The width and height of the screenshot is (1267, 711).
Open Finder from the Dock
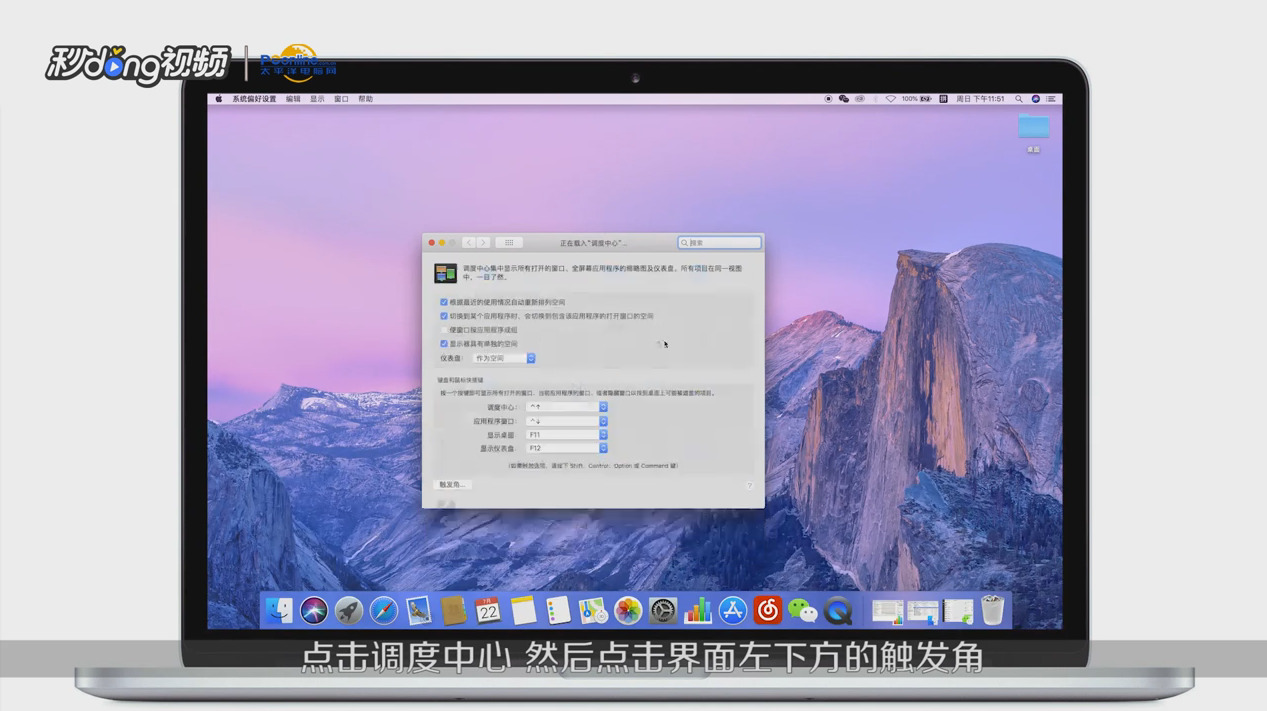[279, 610]
